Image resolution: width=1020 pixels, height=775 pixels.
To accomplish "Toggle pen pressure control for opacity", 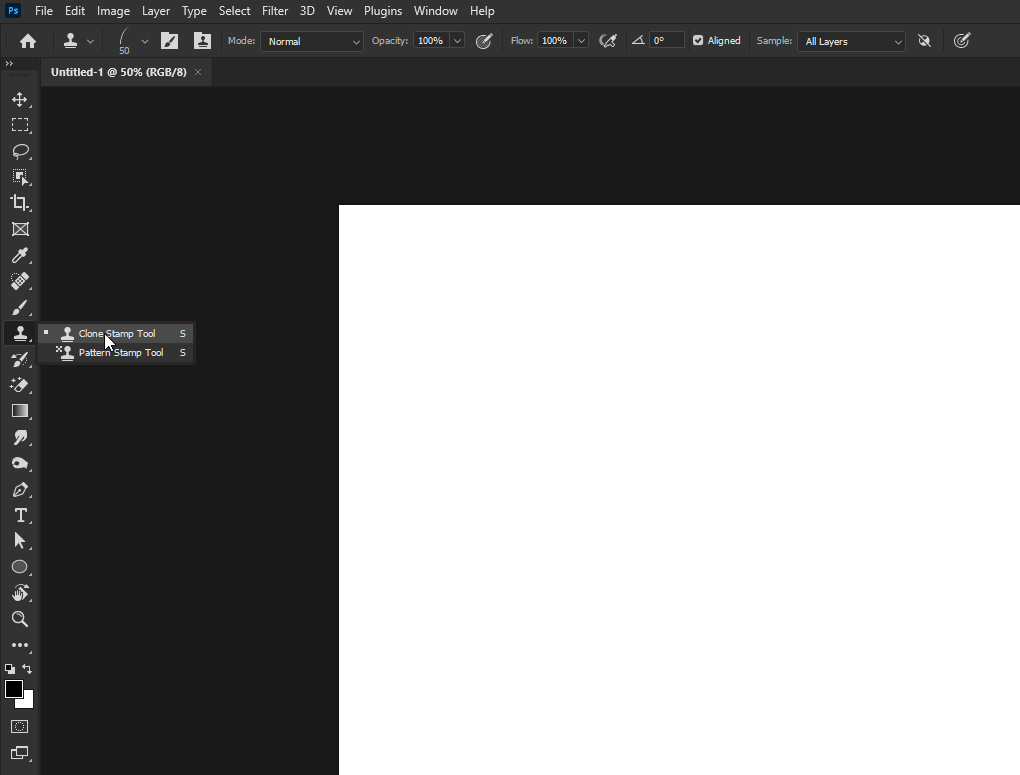I will point(484,41).
